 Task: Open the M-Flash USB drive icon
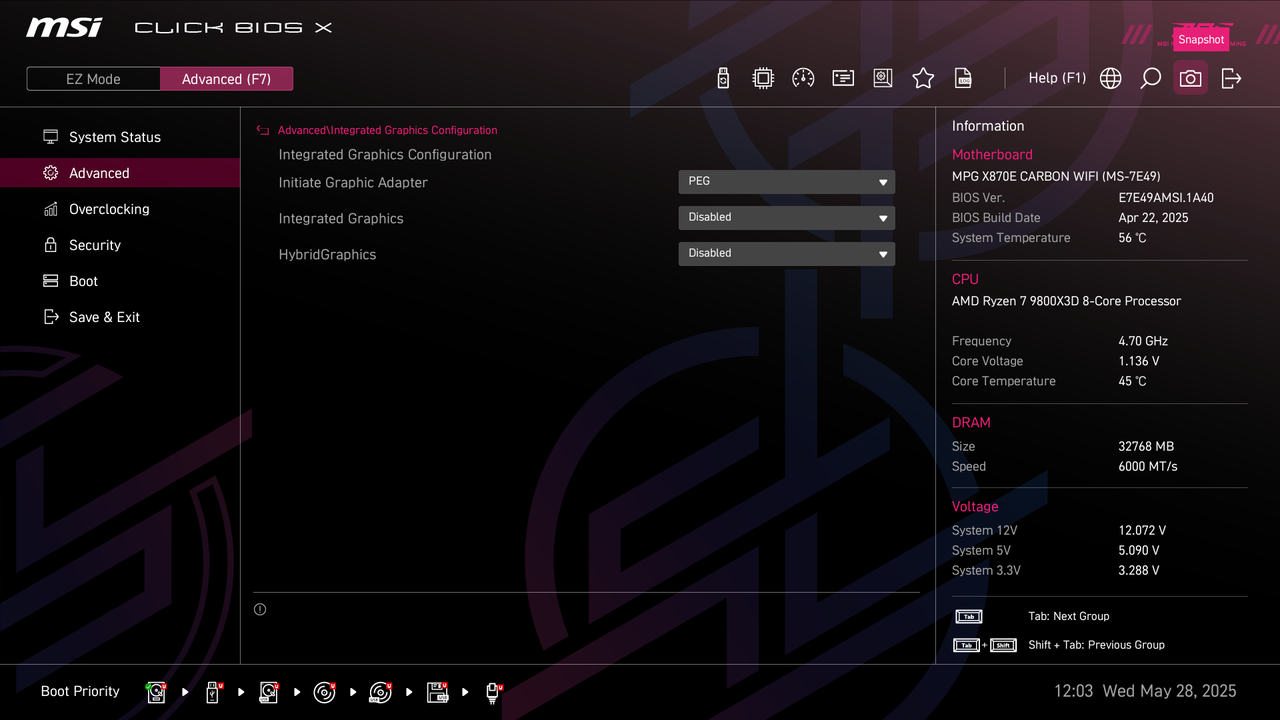click(723, 78)
